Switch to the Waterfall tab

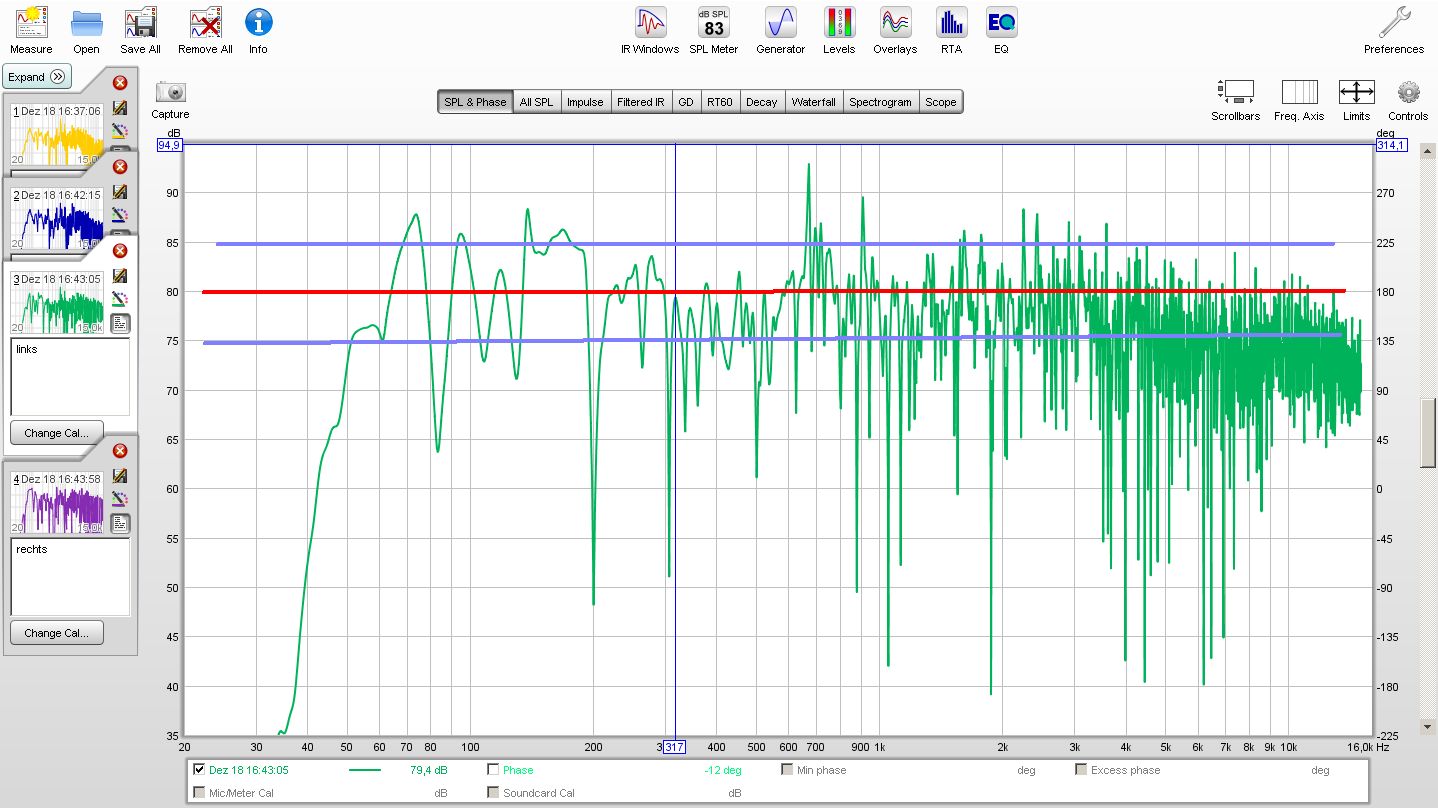coord(813,102)
